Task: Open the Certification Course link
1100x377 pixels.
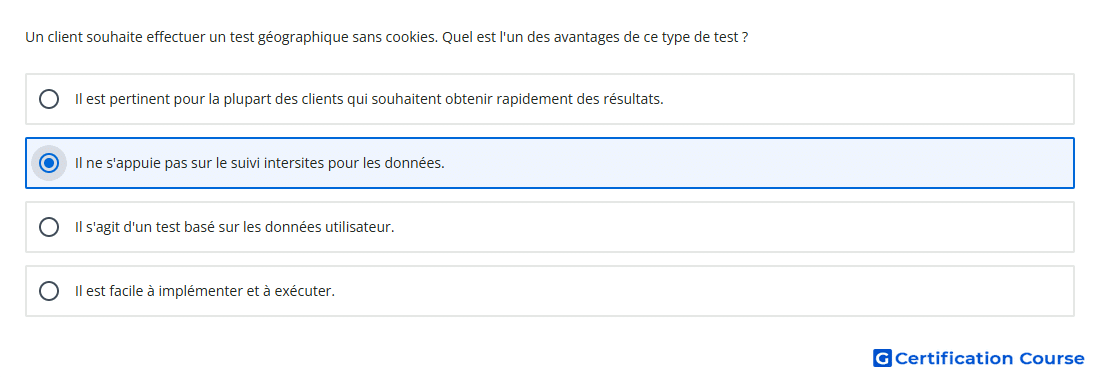Action: point(979,358)
